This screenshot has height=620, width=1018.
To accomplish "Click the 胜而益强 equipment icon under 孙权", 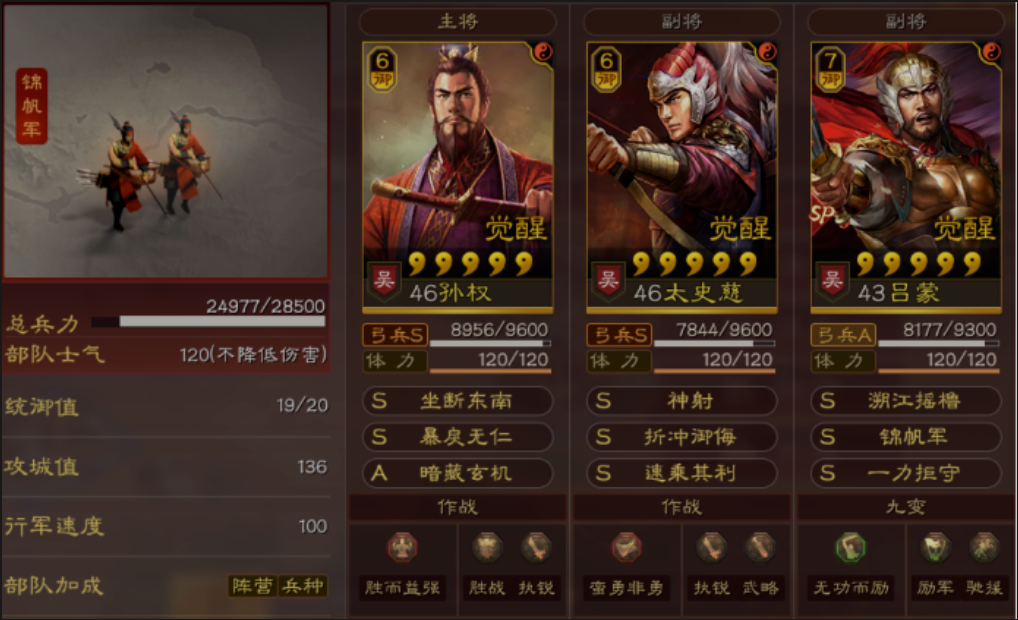I will tap(402, 547).
